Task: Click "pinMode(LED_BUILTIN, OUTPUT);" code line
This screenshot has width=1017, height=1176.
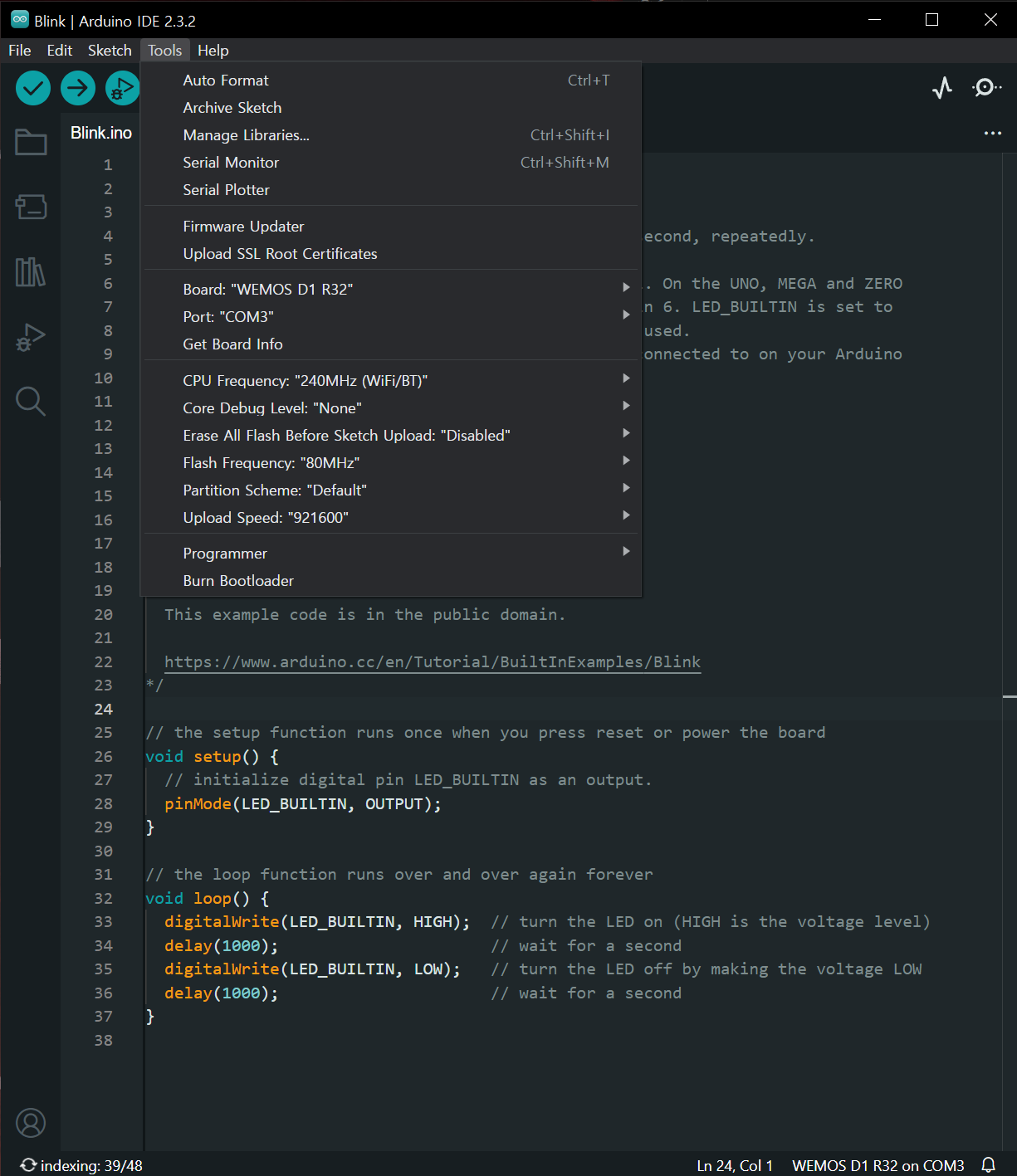Action: tap(303, 803)
